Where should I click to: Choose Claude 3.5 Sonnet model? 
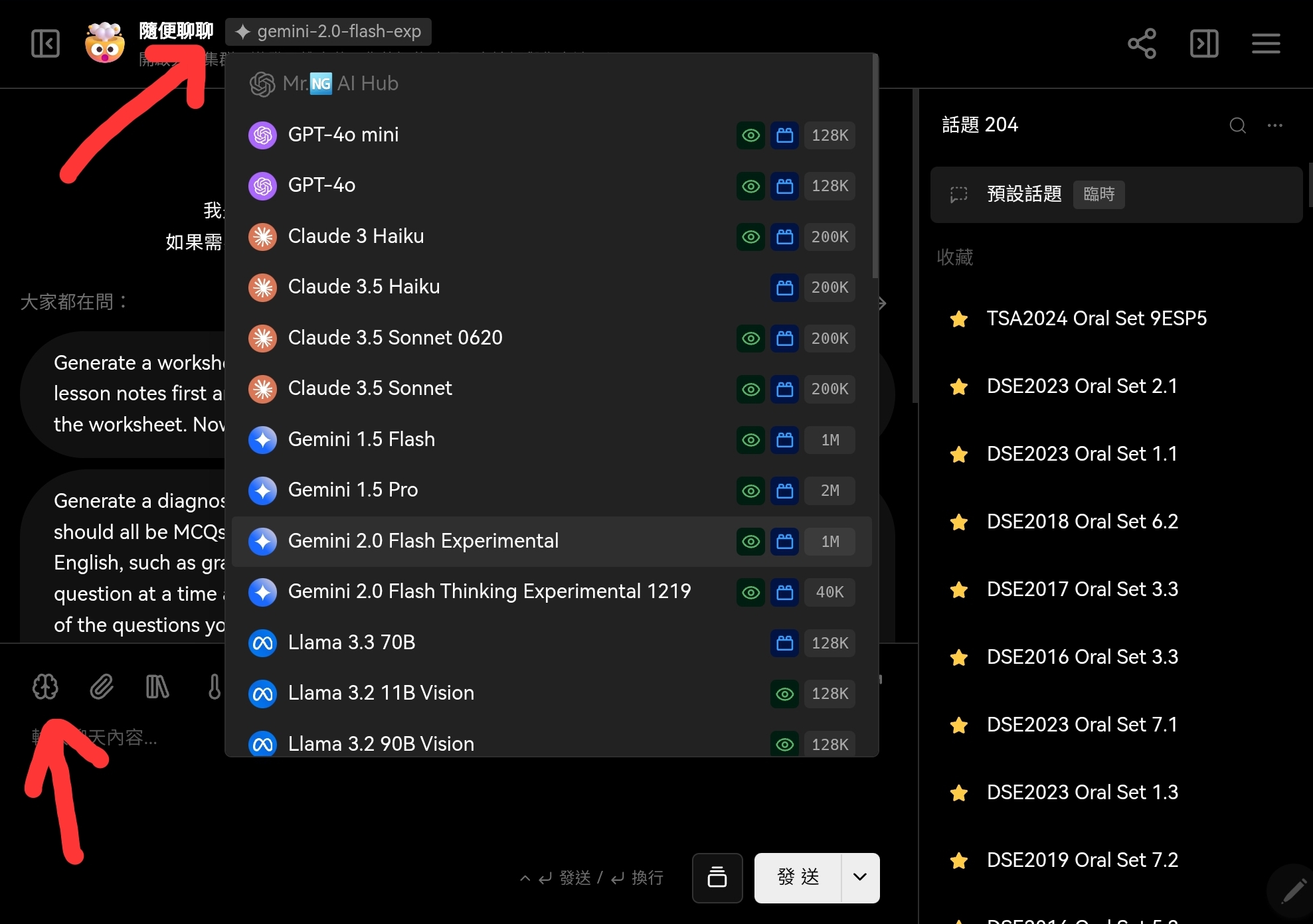[x=551, y=389]
